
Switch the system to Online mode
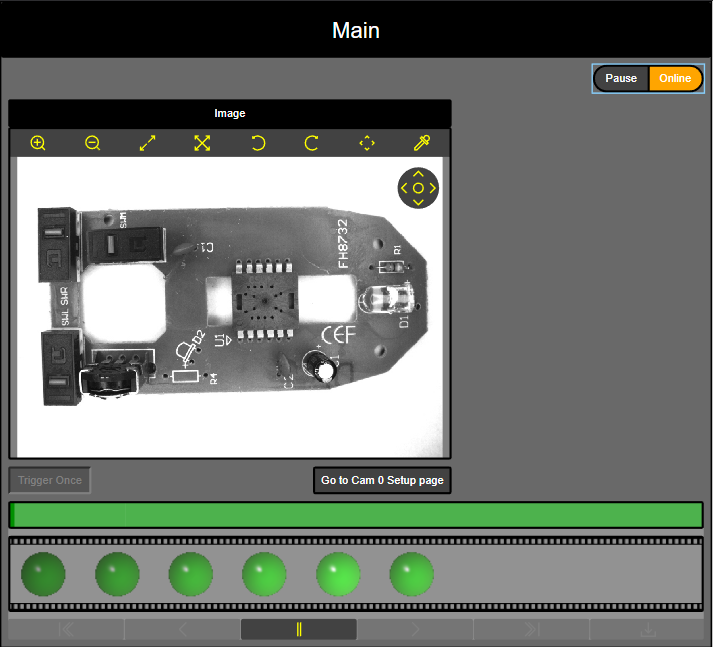tap(675, 79)
